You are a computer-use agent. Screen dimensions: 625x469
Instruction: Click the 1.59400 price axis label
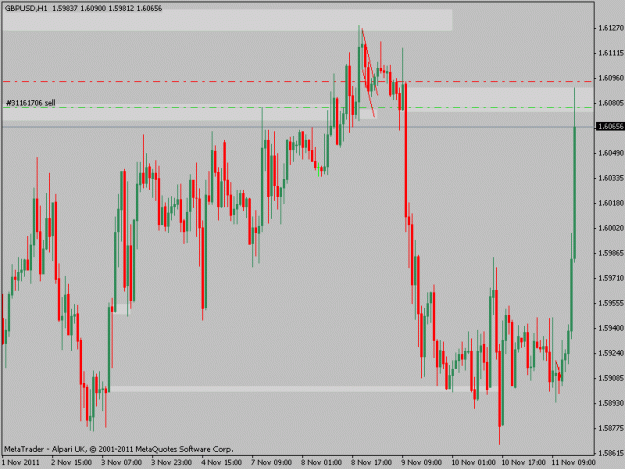[x=610, y=328]
